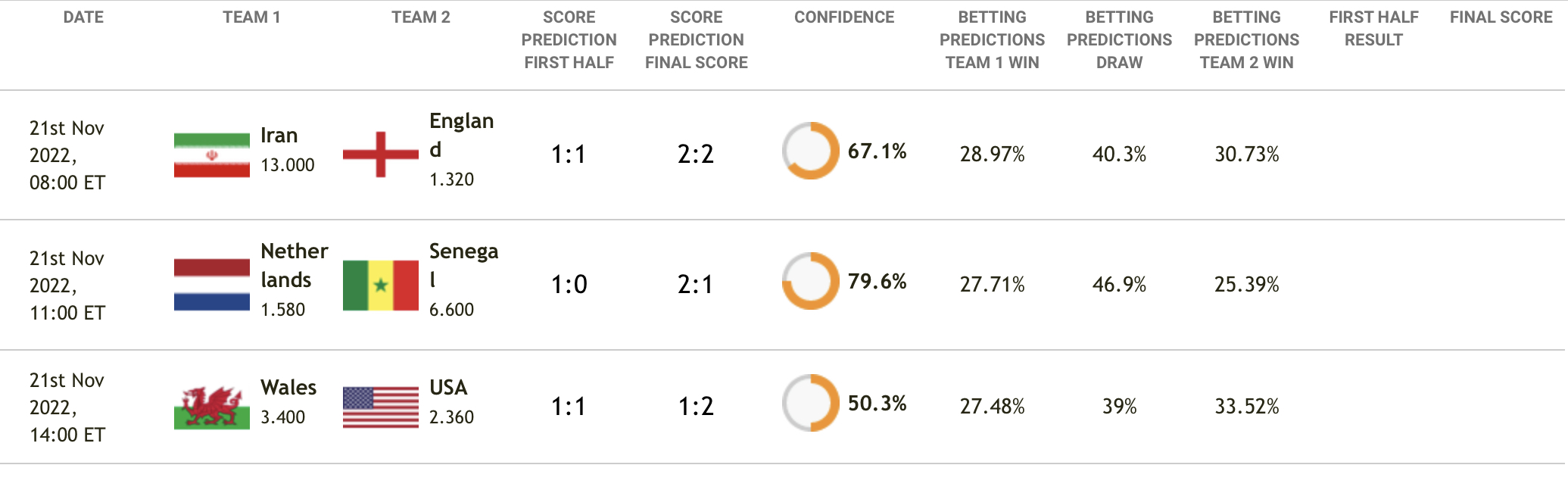Click the Iran flag icon
Screen dimensions: 1568x490
point(212,154)
